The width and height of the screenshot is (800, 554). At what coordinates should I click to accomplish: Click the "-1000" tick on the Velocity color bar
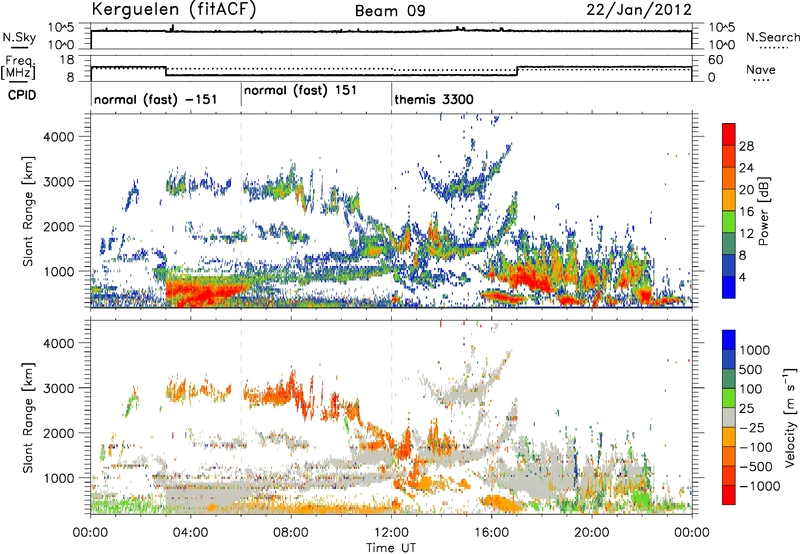click(760, 486)
